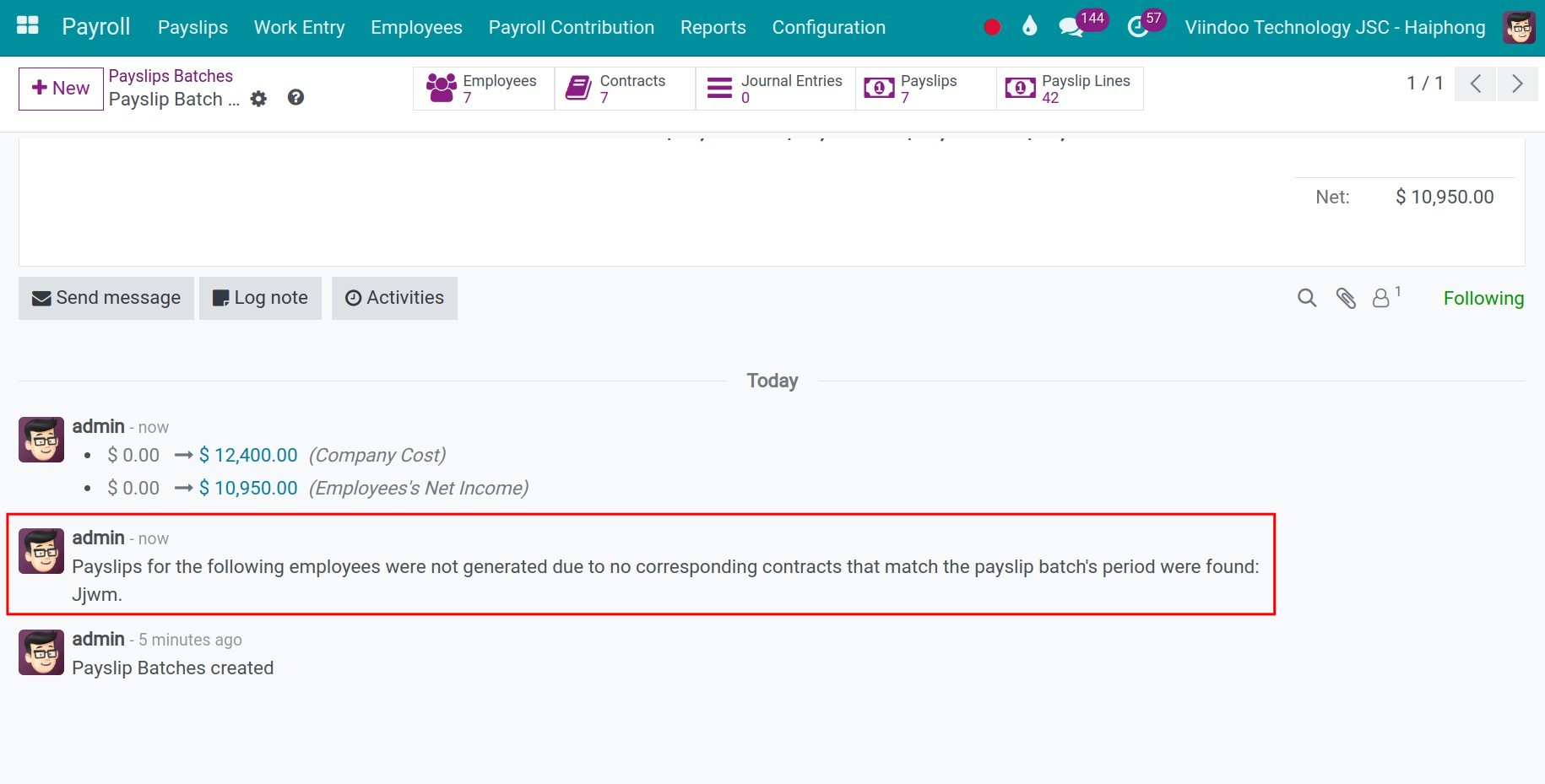Search messages with the magnifier icon
This screenshot has width=1545, height=784.
tap(1306, 298)
